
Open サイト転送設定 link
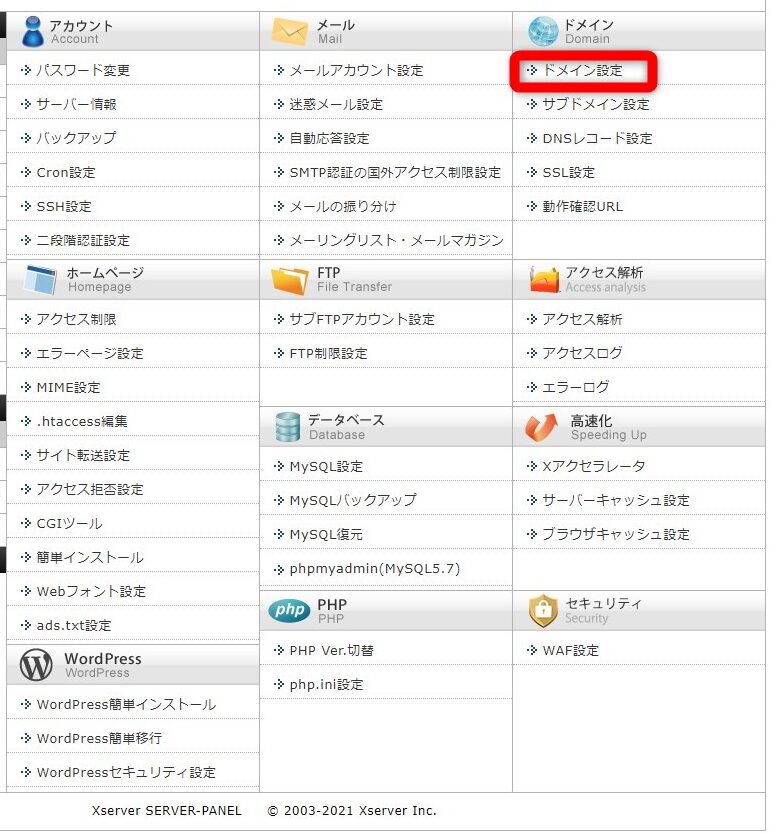pos(83,455)
